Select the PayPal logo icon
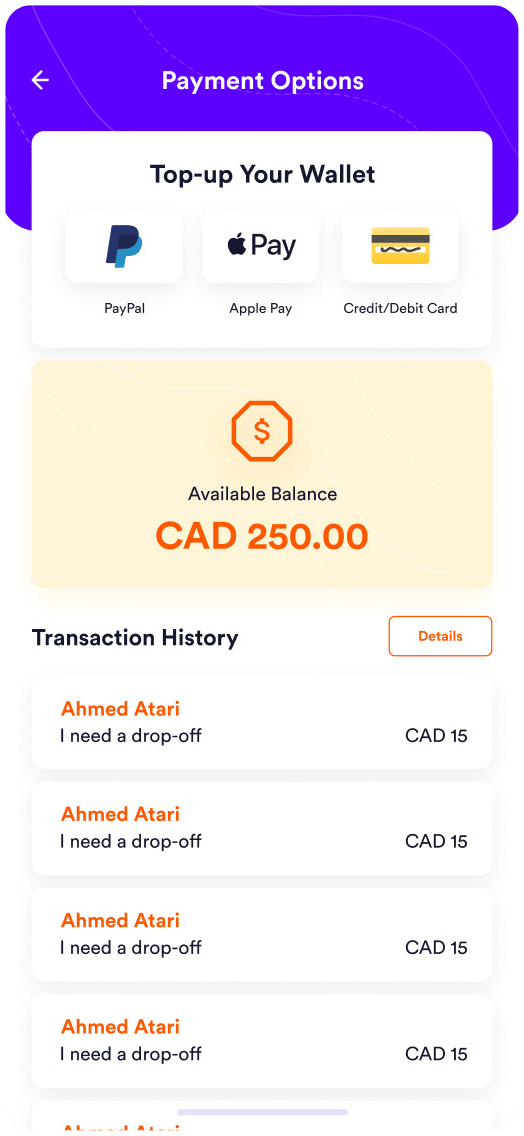524x1136 pixels. pyautogui.click(x=124, y=246)
